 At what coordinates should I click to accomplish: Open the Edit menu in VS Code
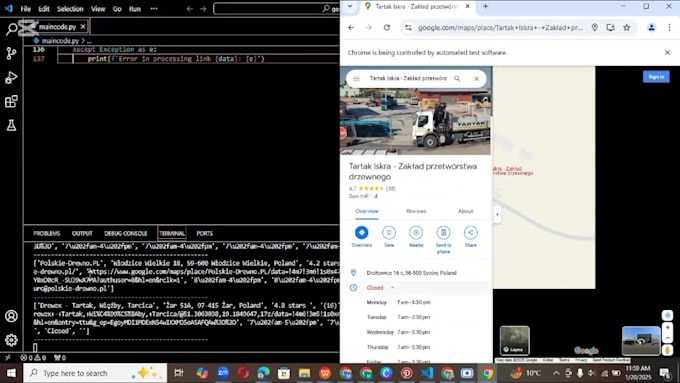pos(44,9)
